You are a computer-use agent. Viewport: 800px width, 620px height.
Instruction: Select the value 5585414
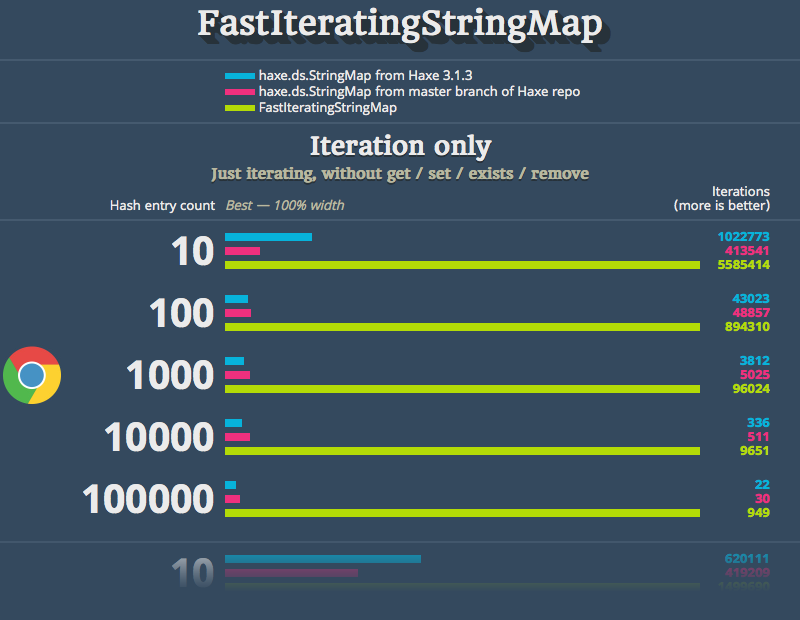(743, 265)
